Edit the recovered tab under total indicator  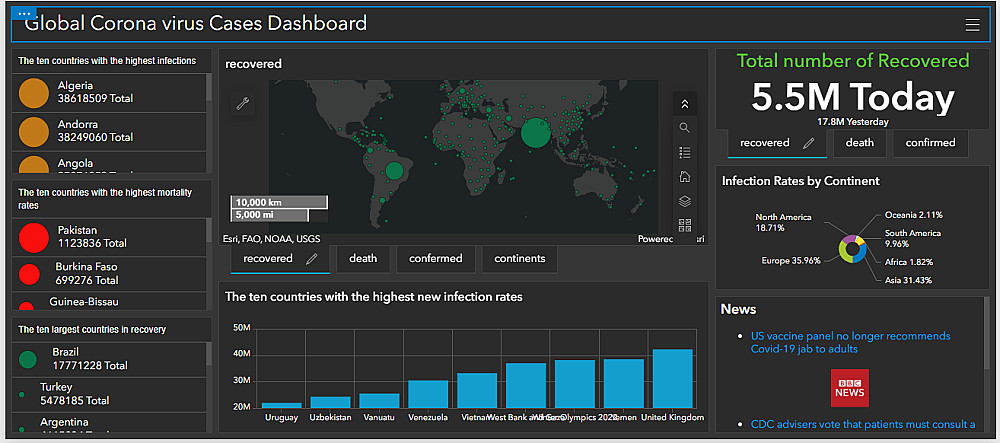tap(809, 143)
